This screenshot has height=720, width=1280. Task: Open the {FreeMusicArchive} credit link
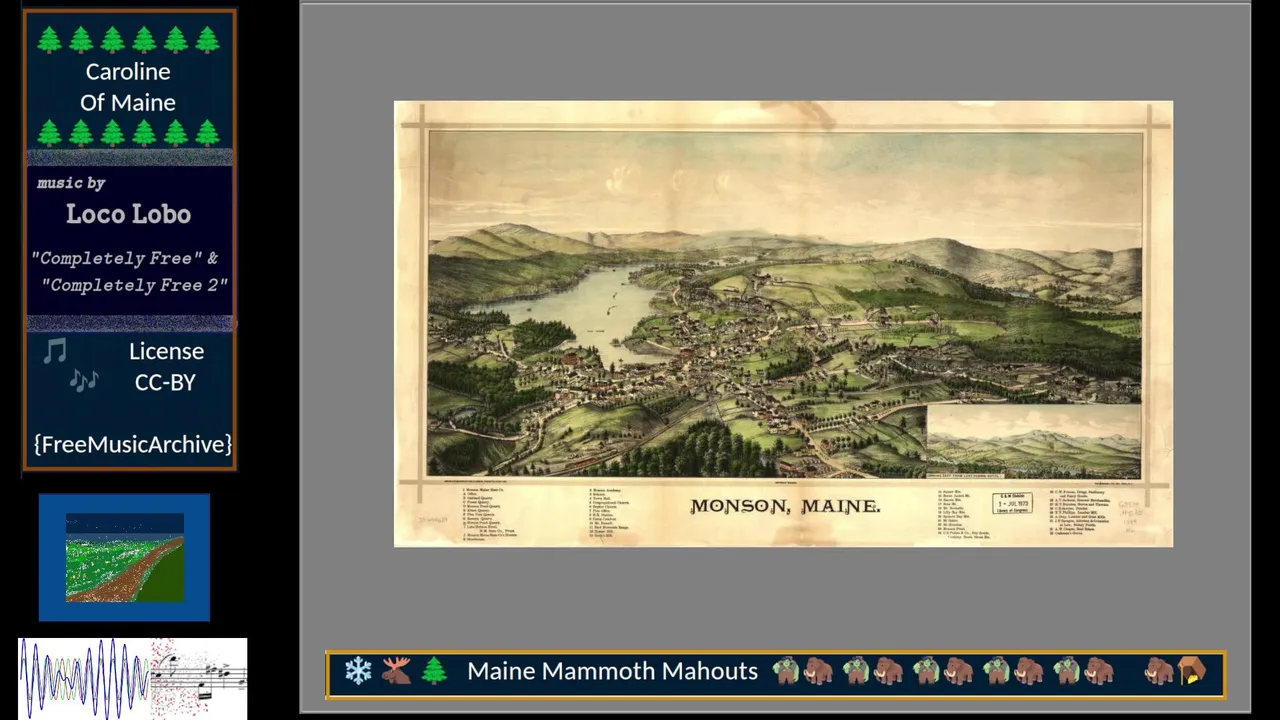point(132,444)
